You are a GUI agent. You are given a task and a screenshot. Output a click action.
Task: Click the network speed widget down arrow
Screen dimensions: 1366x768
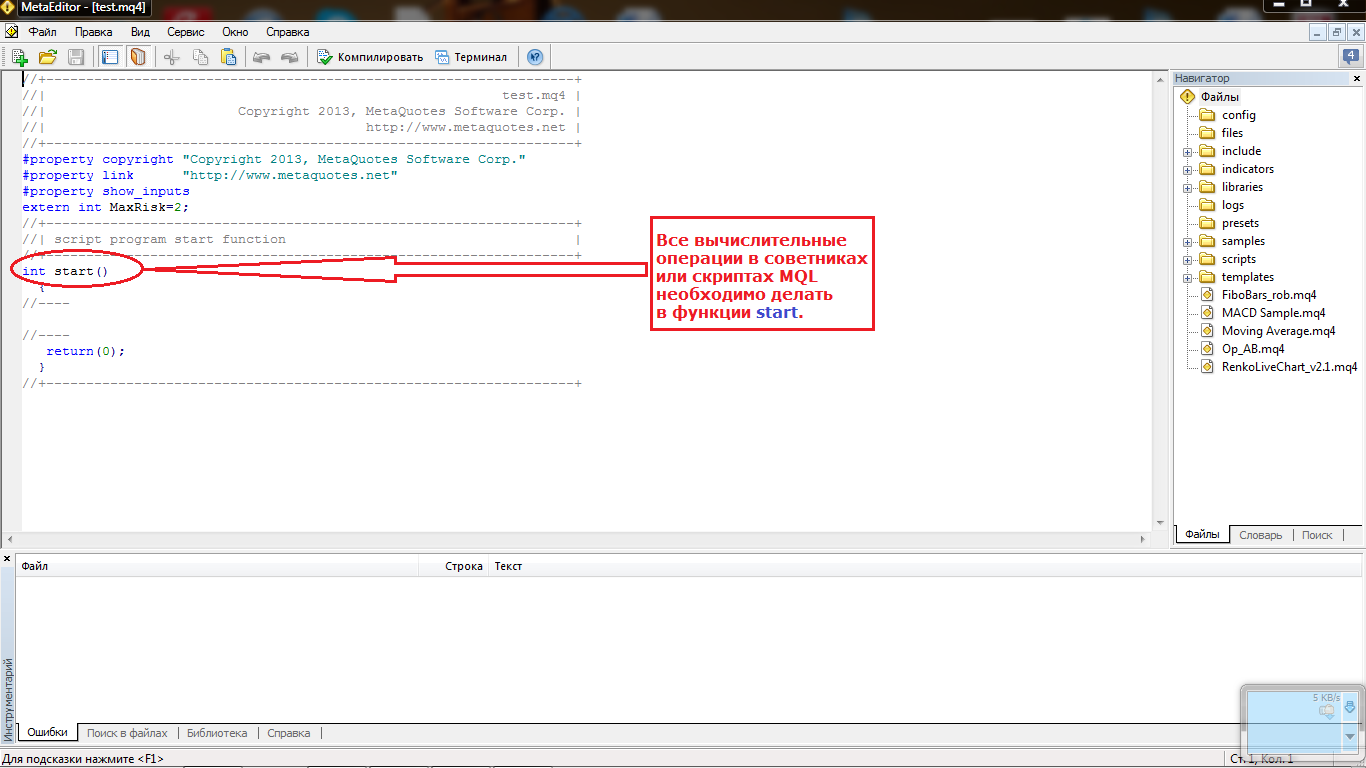click(x=1349, y=736)
